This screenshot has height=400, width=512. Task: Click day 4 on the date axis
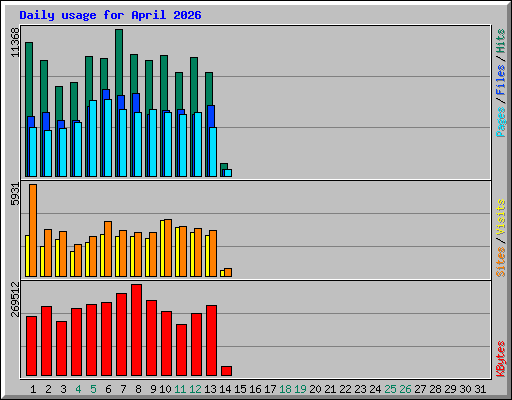point(78,389)
